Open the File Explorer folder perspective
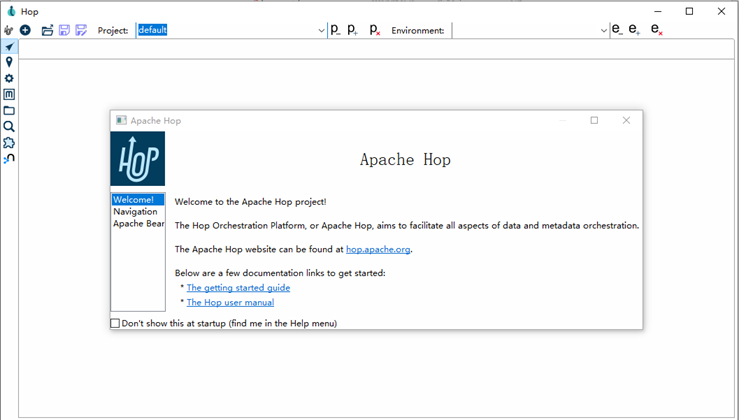Image resolution: width=739 pixels, height=420 pixels. (x=9, y=111)
